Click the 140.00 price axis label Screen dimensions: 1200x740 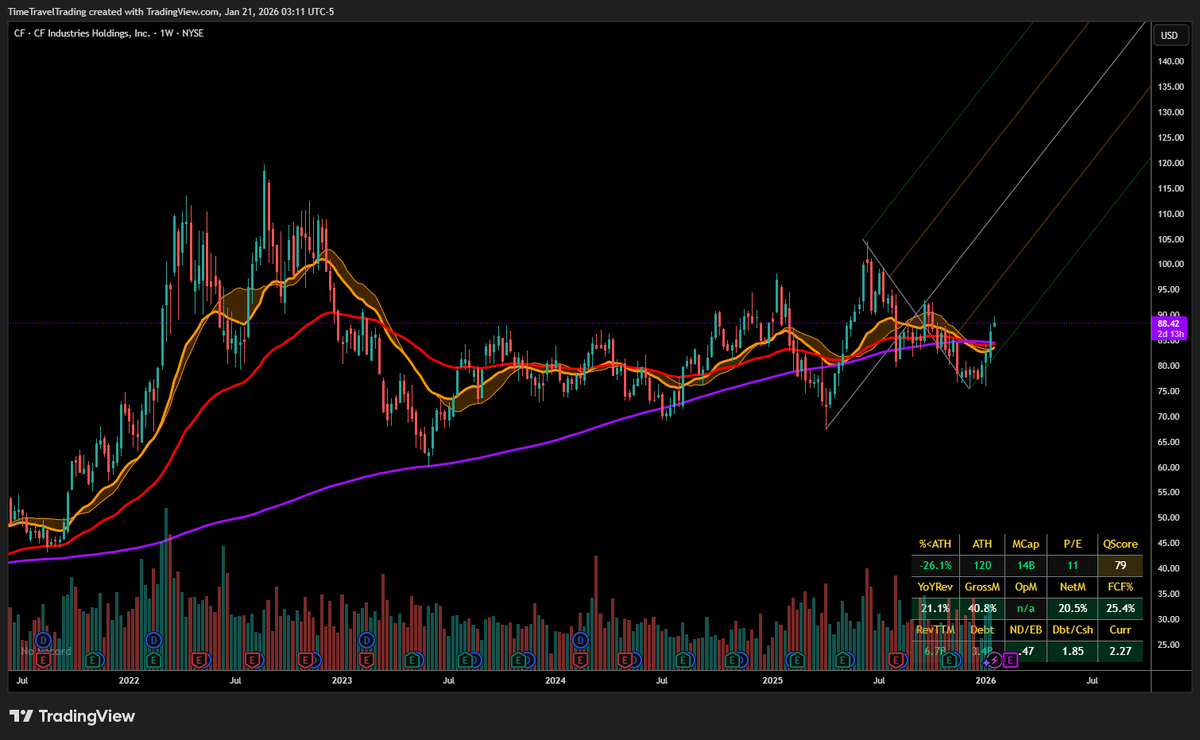click(x=1170, y=62)
